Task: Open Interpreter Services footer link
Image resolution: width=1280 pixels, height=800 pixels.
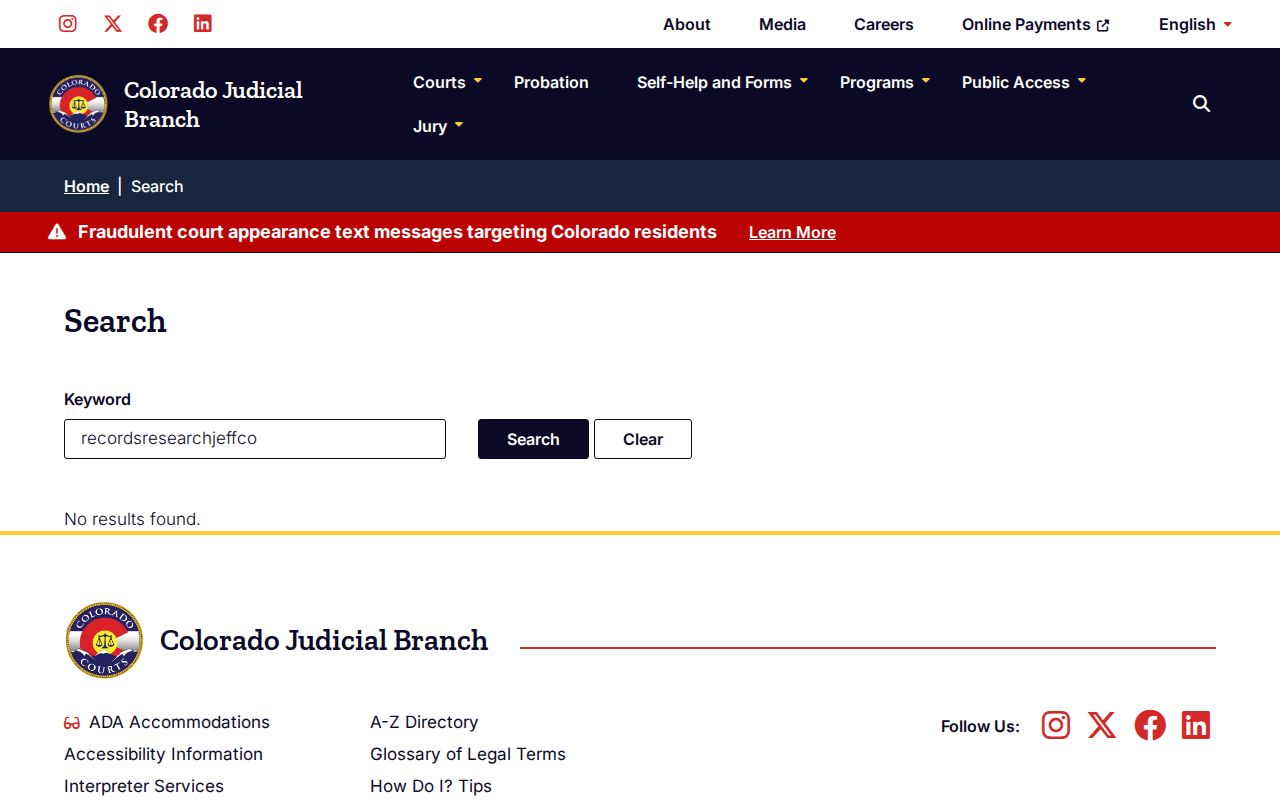Action: pyautogui.click(x=144, y=786)
